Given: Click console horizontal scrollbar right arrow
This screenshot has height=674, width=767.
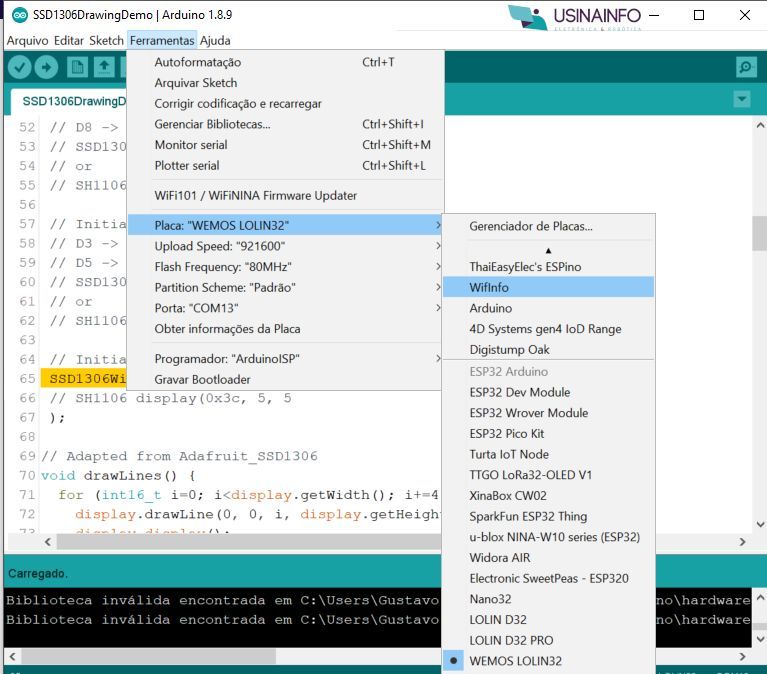Looking at the screenshot, I should pyautogui.click(x=743, y=656).
